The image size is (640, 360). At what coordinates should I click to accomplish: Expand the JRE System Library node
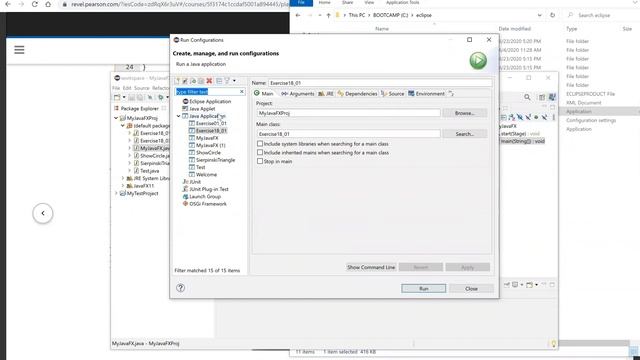[x=122, y=178]
